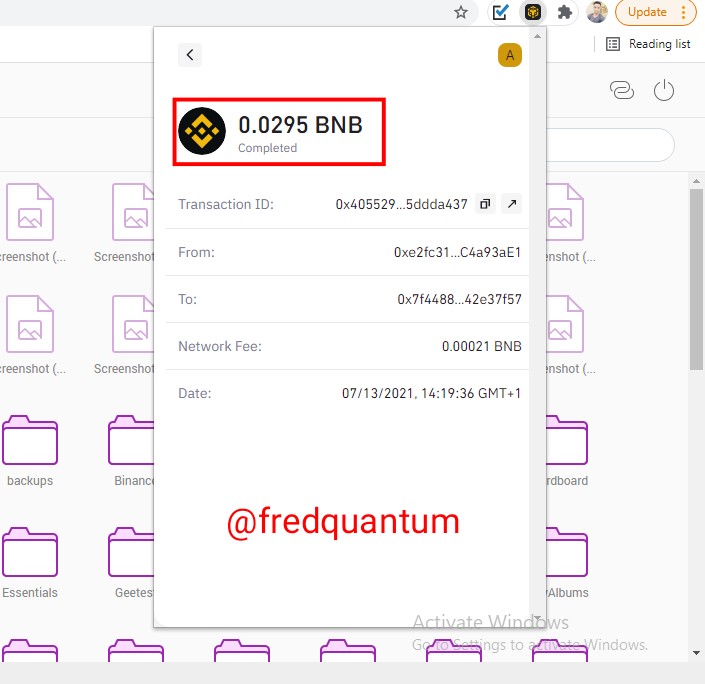The width and height of the screenshot is (705, 684).
Task: Click the BNB coin logo
Action: (202, 131)
